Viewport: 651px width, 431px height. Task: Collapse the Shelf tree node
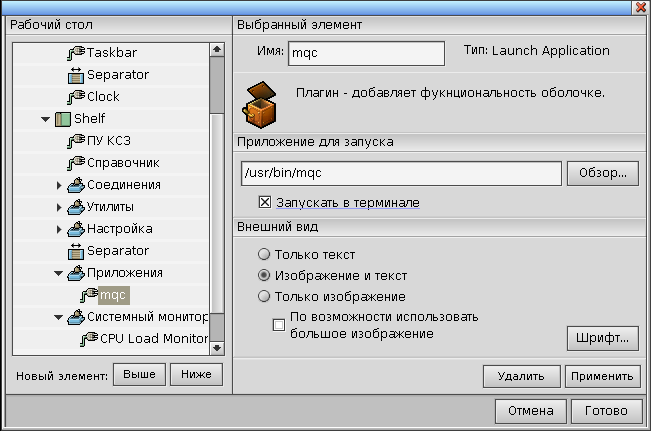click(x=46, y=119)
